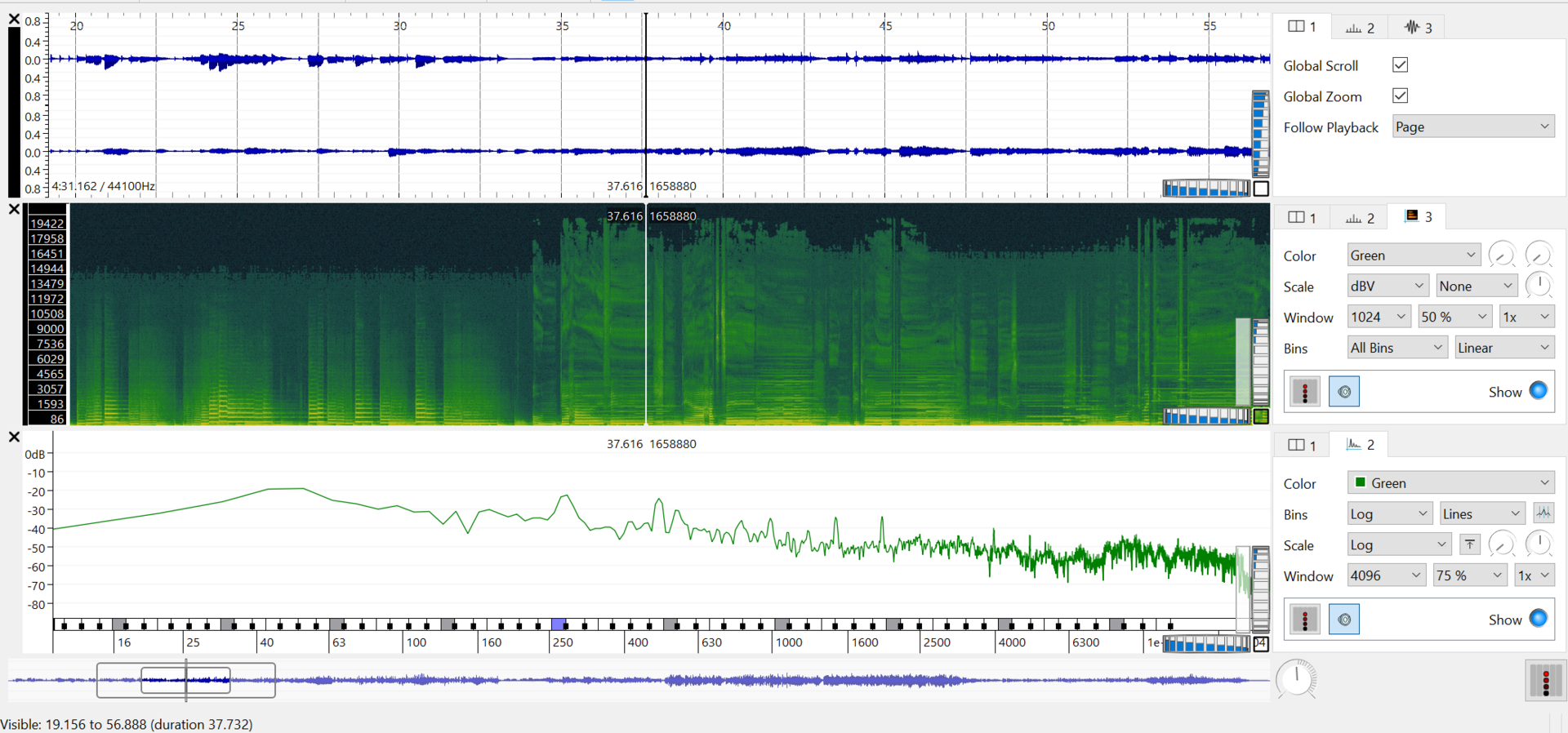Click the highlighted piano key near 250 Hz

(558, 624)
